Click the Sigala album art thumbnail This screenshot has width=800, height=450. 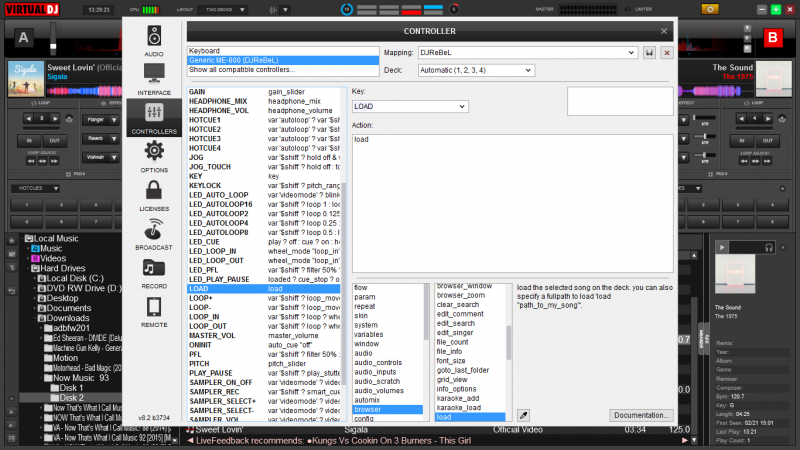26,79
